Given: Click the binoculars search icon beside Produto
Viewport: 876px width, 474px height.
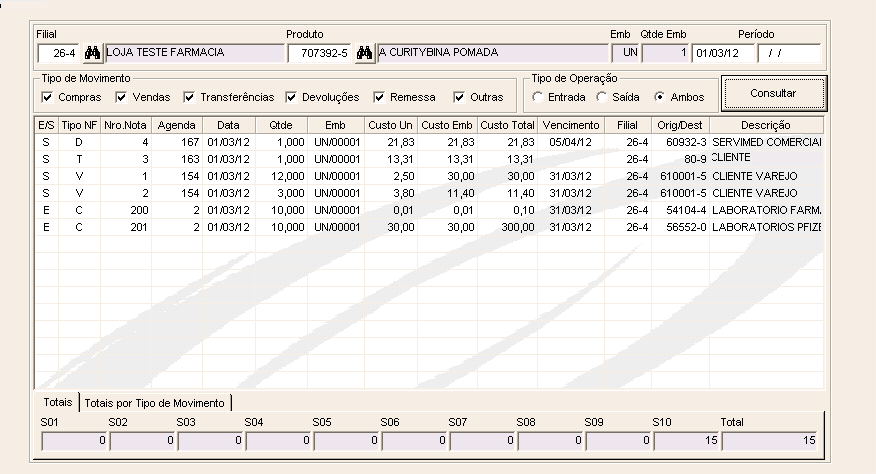Looking at the screenshot, I should [x=364, y=53].
